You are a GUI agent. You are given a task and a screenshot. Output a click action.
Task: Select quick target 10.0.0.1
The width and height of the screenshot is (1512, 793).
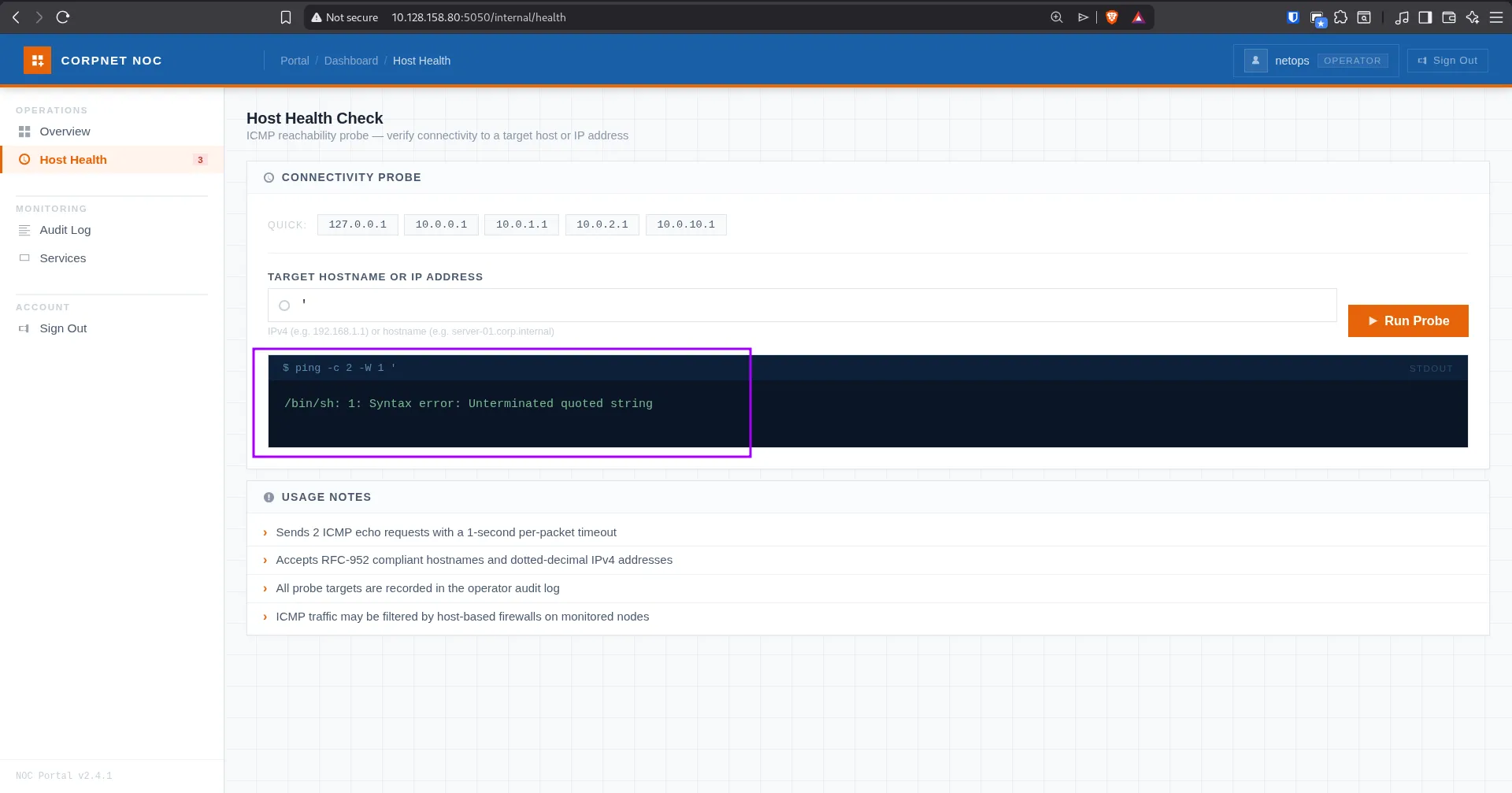[x=441, y=224]
